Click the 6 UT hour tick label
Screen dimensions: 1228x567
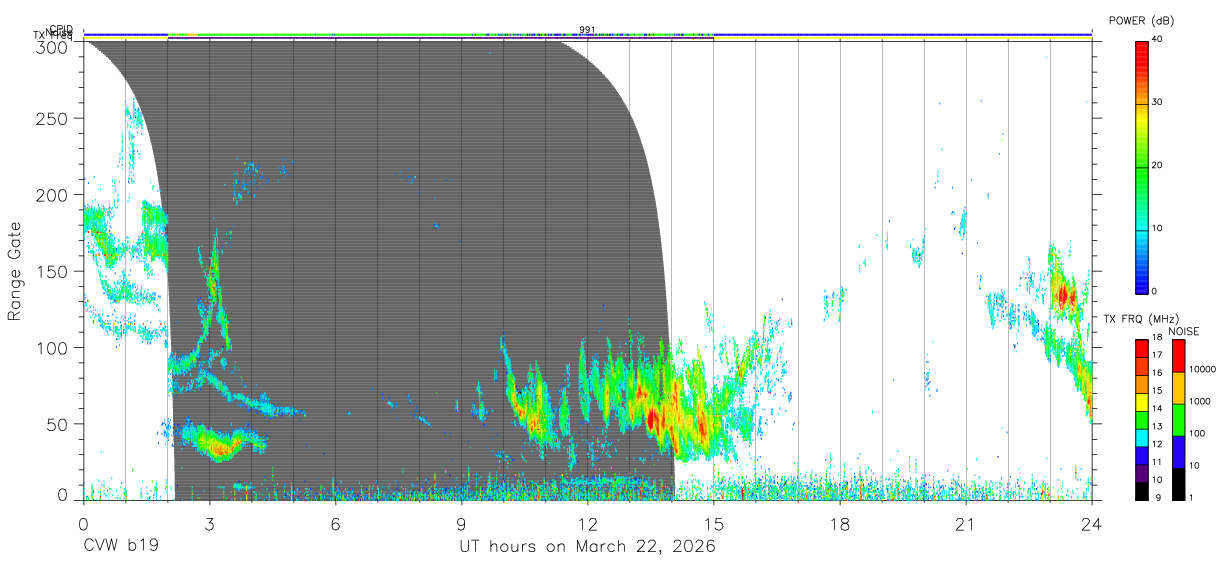pyautogui.click(x=336, y=524)
